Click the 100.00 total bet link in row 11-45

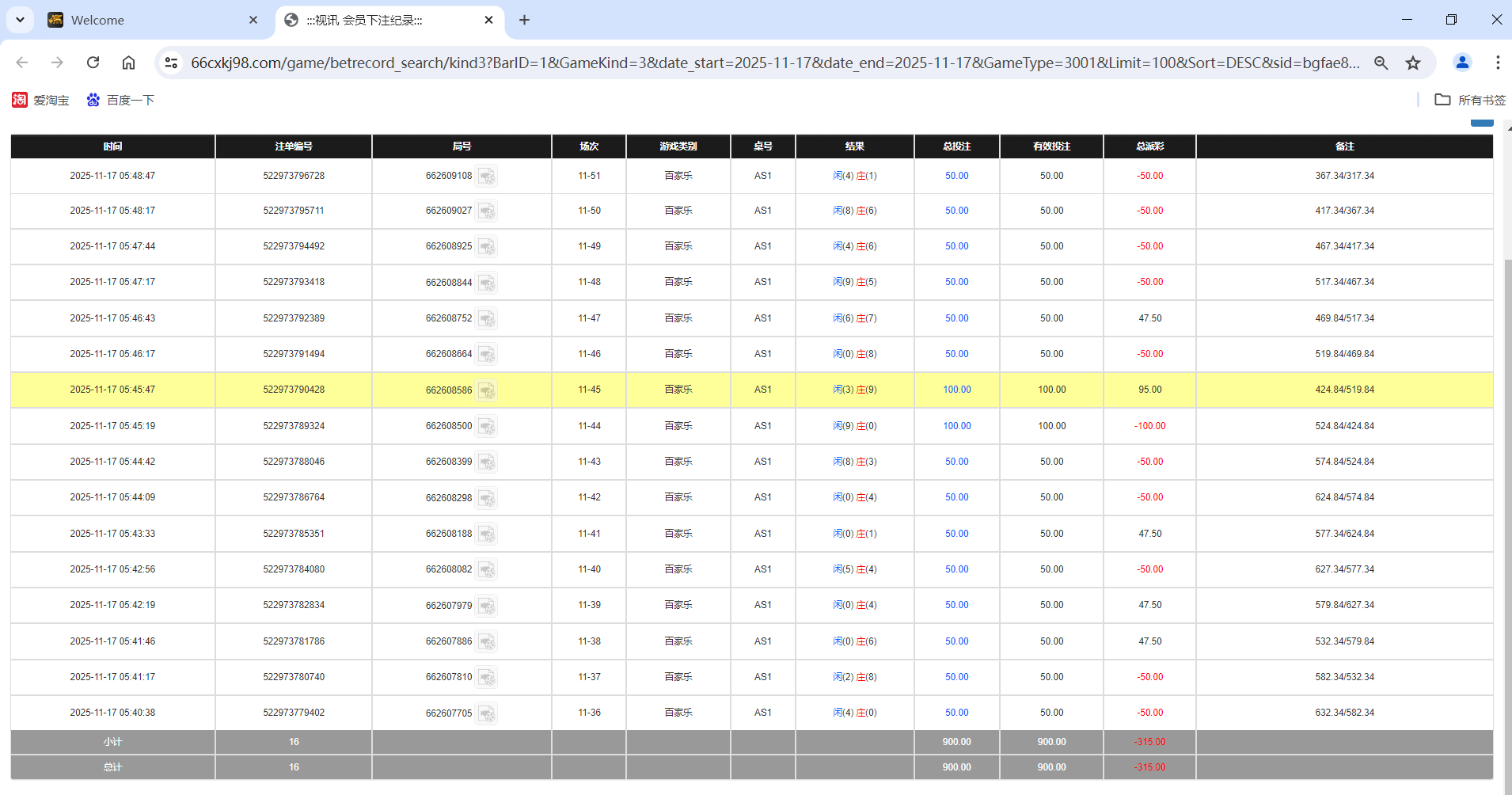click(956, 390)
